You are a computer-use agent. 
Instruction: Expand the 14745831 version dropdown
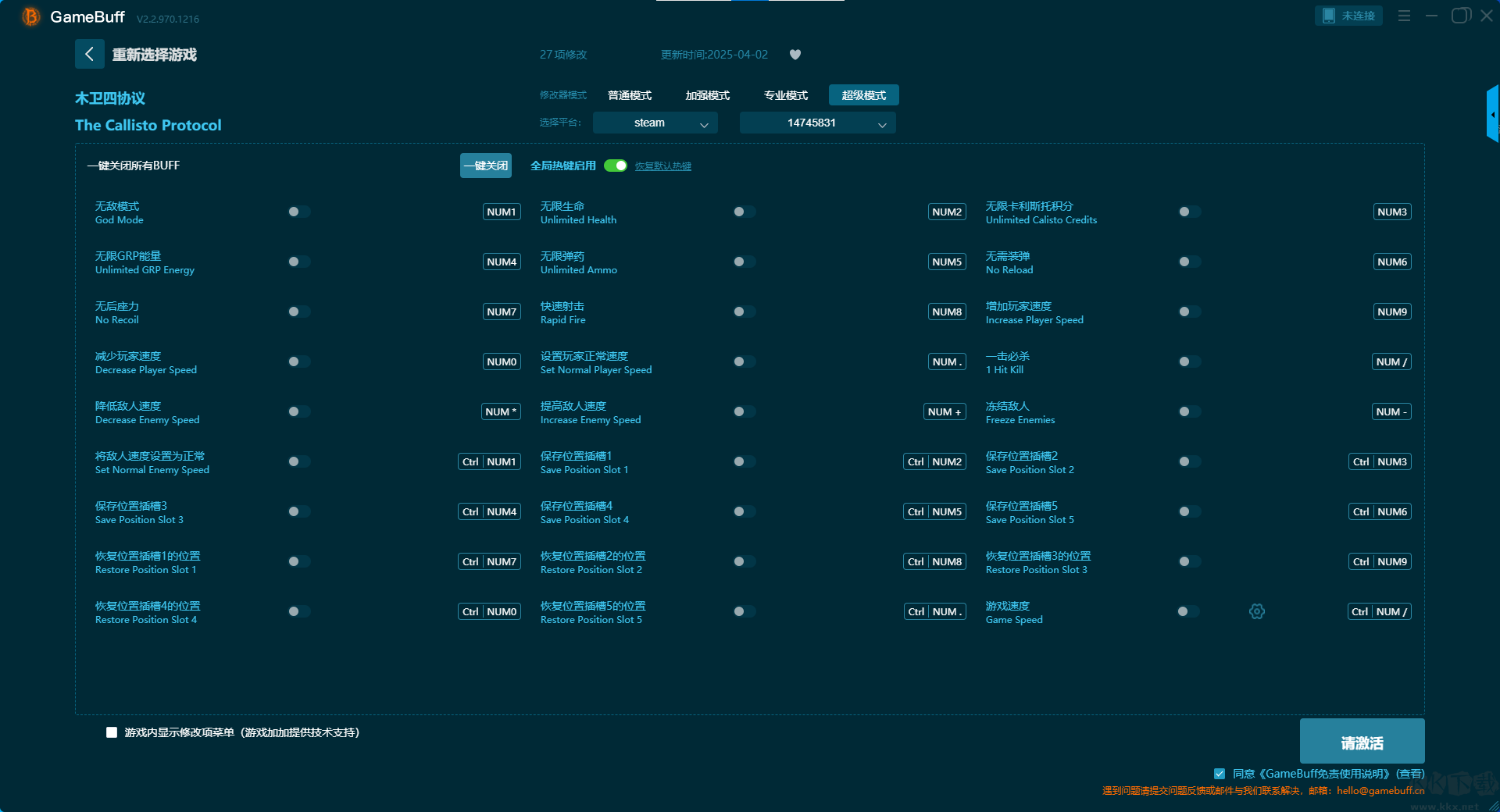click(x=818, y=123)
